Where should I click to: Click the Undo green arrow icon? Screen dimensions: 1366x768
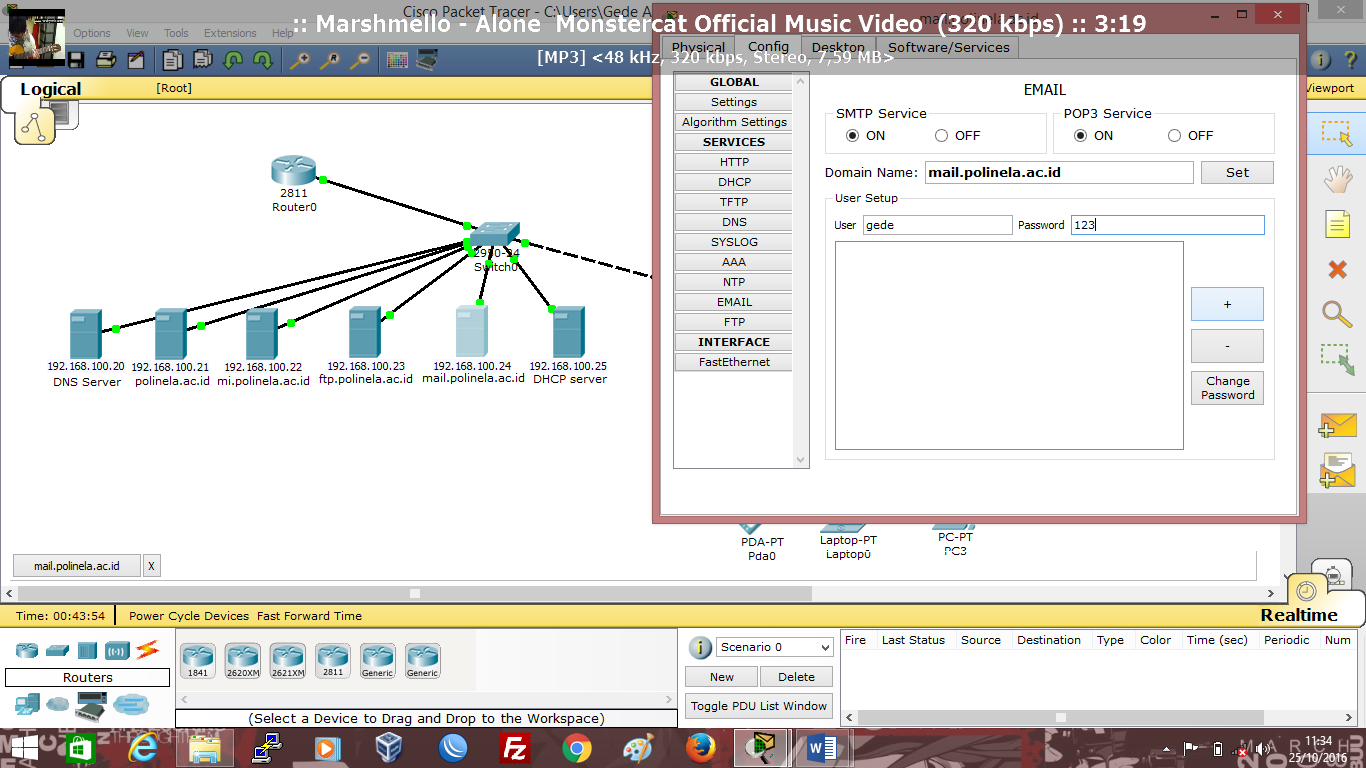pos(233,60)
